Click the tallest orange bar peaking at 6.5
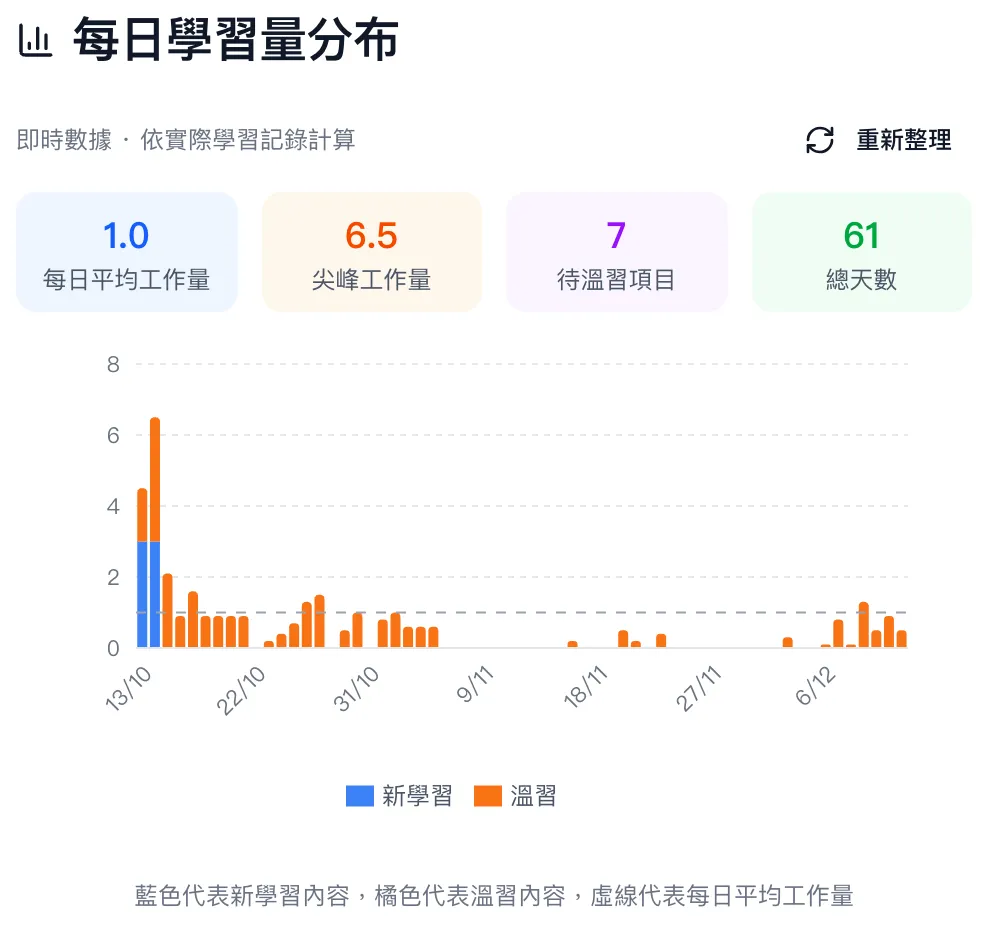Image resolution: width=988 pixels, height=928 pixels. point(155,479)
